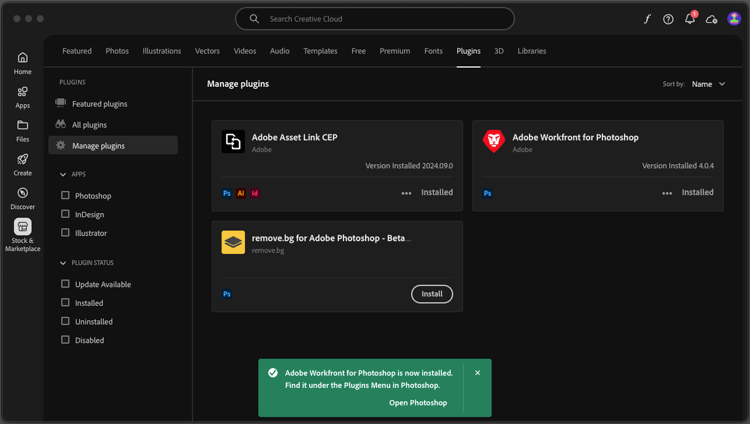This screenshot has width=750, height=424.
Task: Click the Search Creative Cloud field
Action: pos(375,19)
